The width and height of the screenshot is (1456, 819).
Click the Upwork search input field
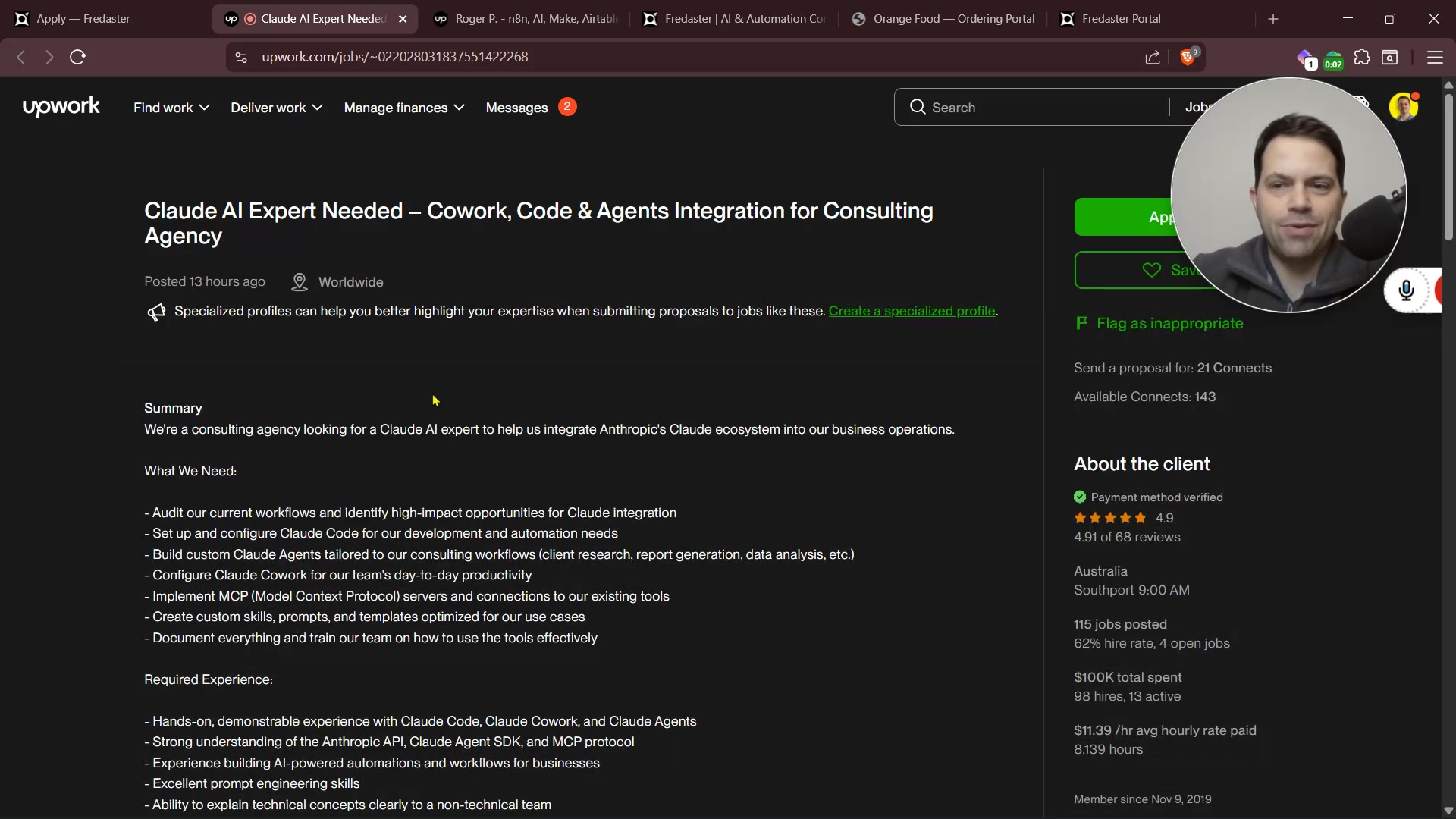pyautogui.click(x=1039, y=108)
